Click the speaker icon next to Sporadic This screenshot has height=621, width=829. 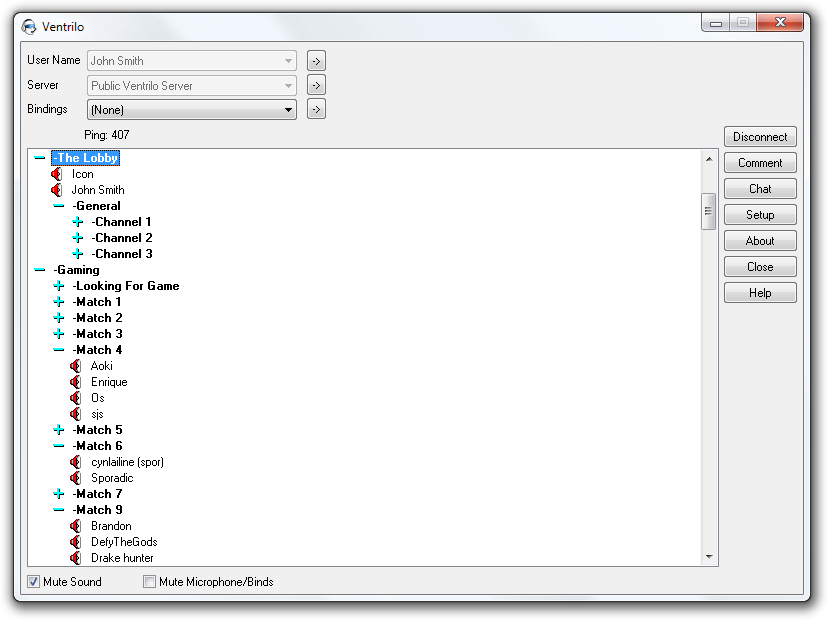76,478
